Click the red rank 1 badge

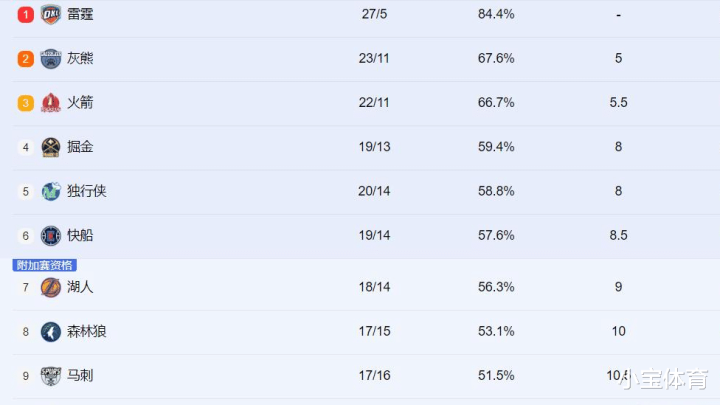(26, 15)
